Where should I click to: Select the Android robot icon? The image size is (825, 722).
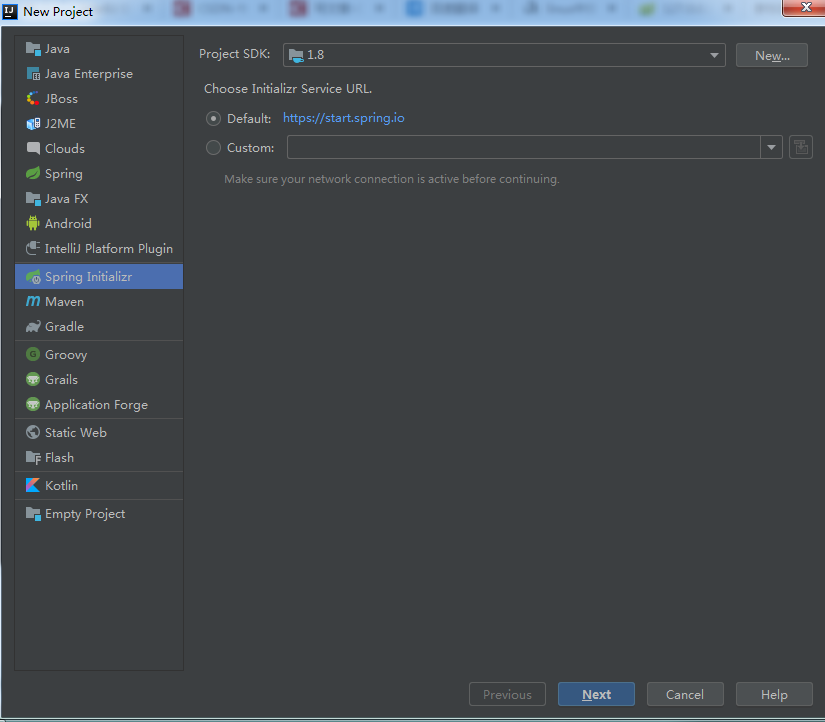click(x=33, y=224)
